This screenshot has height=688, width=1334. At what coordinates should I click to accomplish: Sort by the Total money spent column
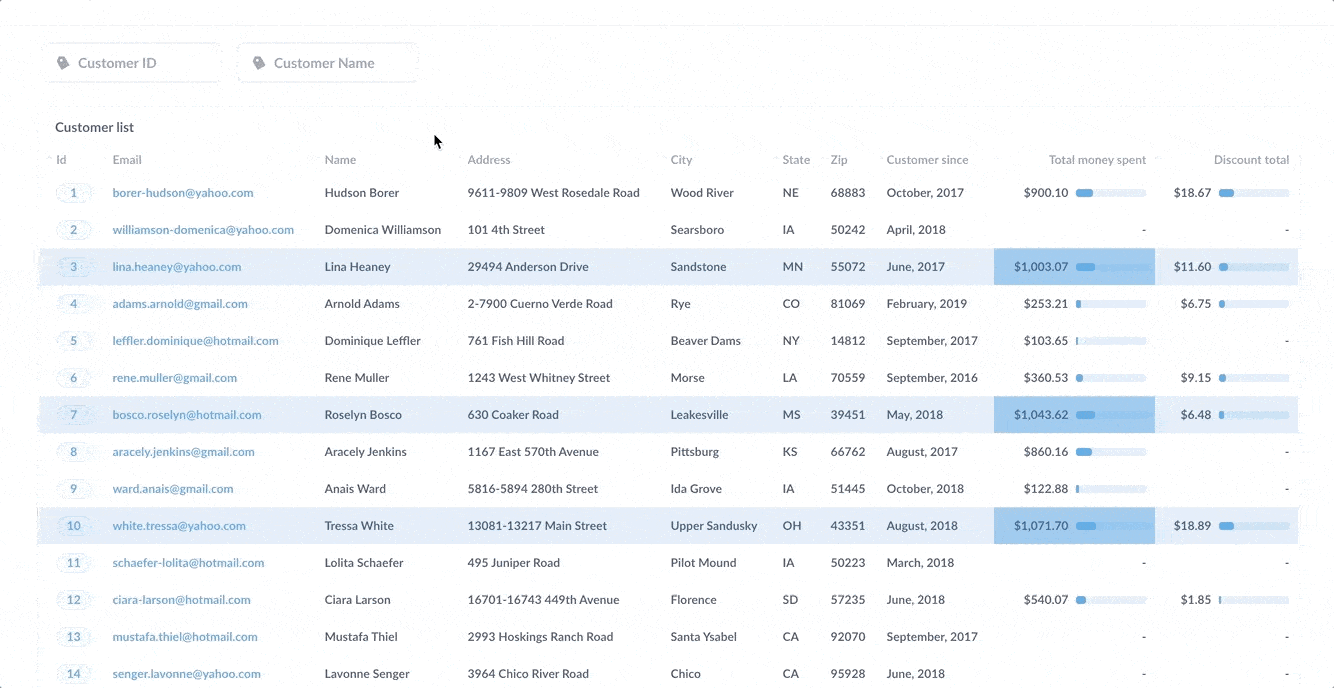(x=1097, y=159)
